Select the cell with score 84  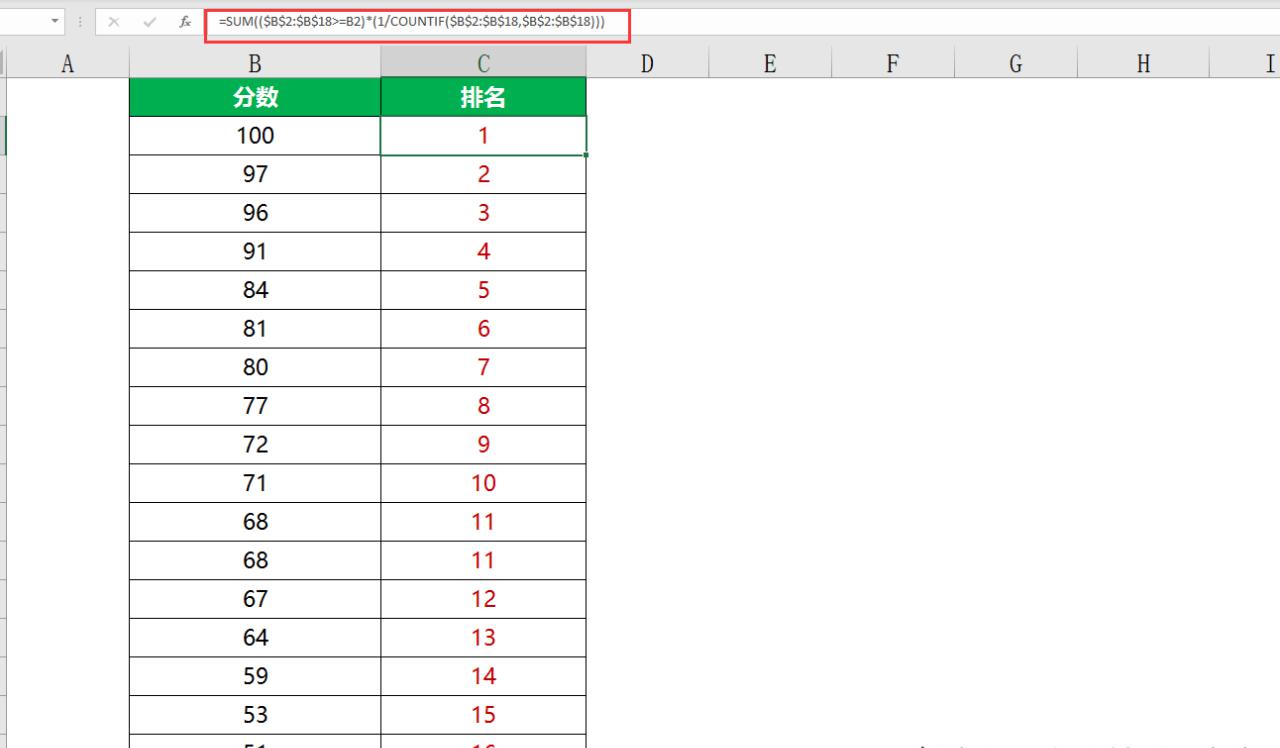tap(255, 290)
